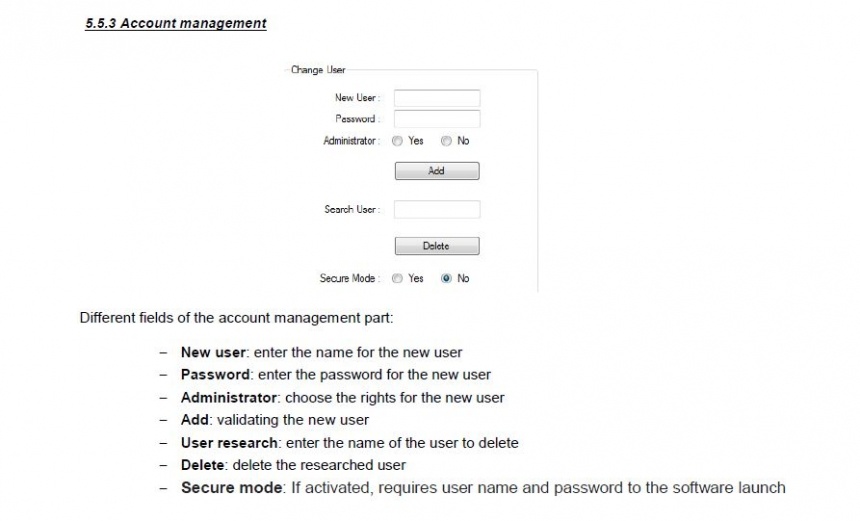Focus the Password input box
This screenshot has width=860, height=521.
pos(436,119)
